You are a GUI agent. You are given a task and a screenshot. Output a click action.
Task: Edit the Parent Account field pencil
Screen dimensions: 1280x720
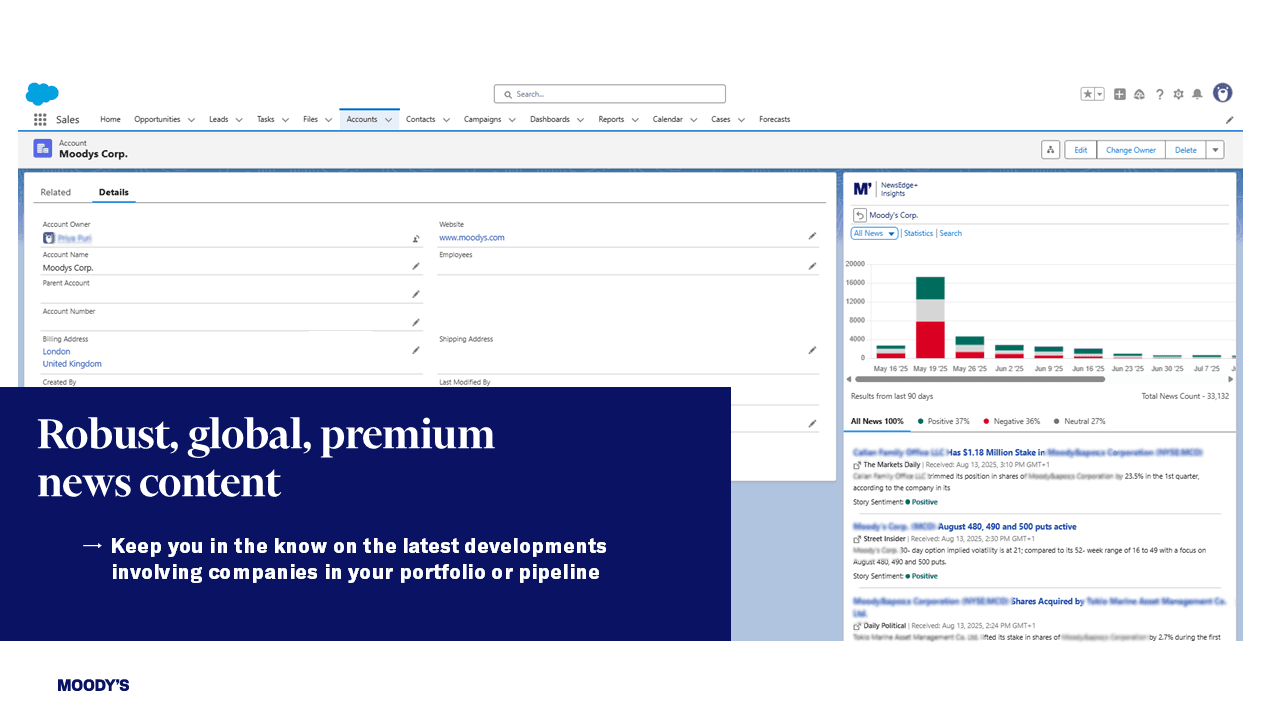[416, 295]
